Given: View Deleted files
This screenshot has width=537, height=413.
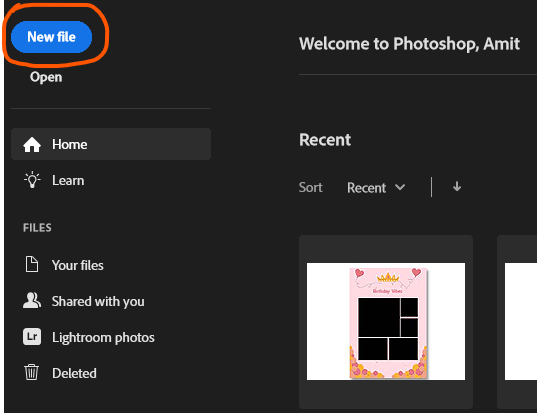Looking at the screenshot, I should [x=74, y=373].
